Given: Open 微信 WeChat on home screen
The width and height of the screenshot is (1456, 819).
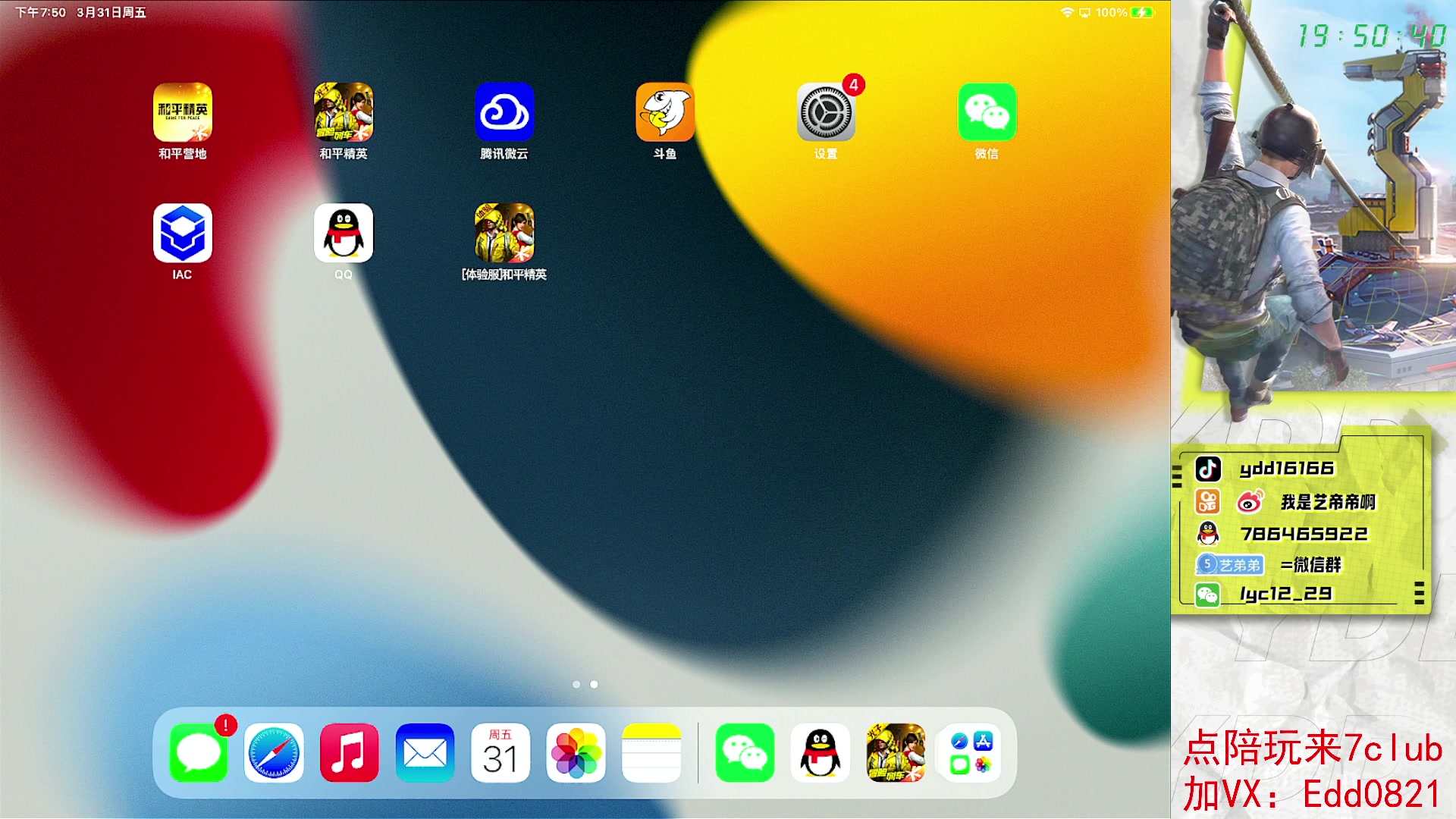Looking at the screenshot, I should 987,112.
